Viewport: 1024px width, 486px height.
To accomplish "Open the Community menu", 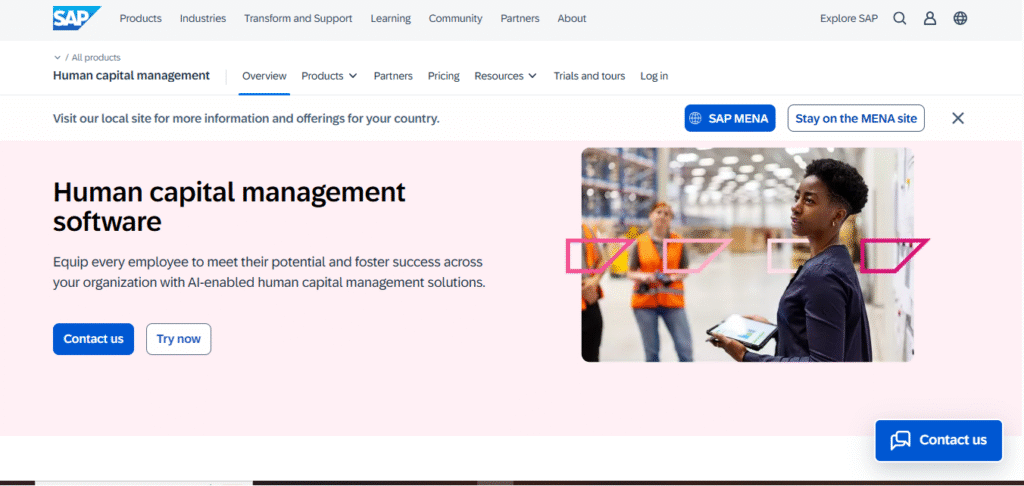I will click(x=455, y=18).
